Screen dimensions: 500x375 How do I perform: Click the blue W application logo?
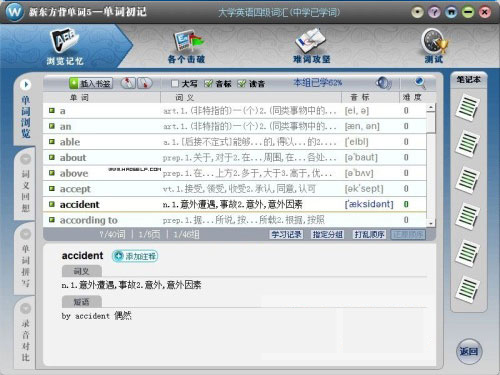tap(15, 12)
